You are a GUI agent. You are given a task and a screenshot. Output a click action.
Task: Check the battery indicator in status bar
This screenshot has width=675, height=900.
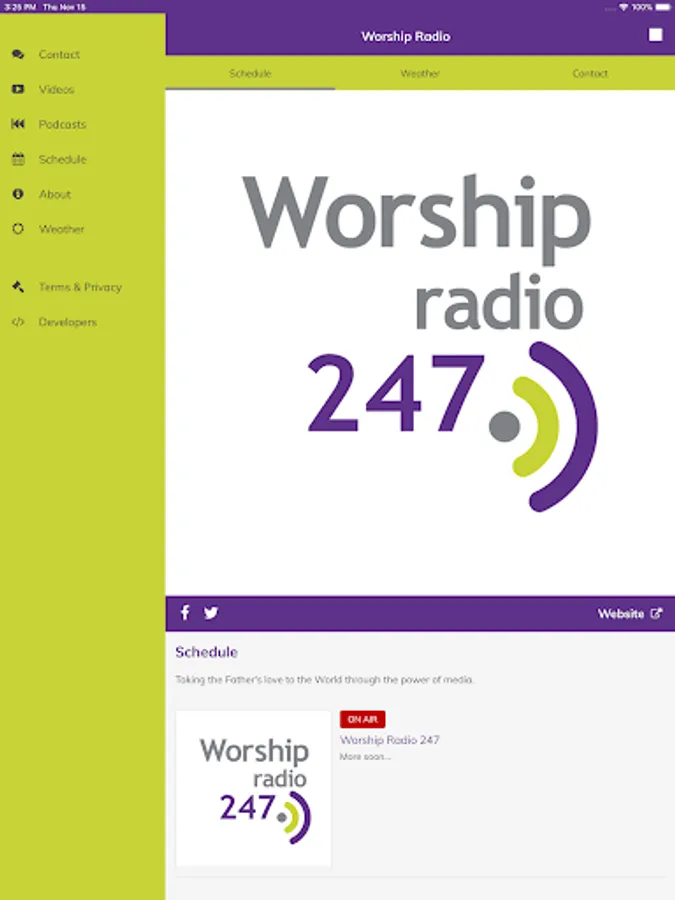[663, 7]
